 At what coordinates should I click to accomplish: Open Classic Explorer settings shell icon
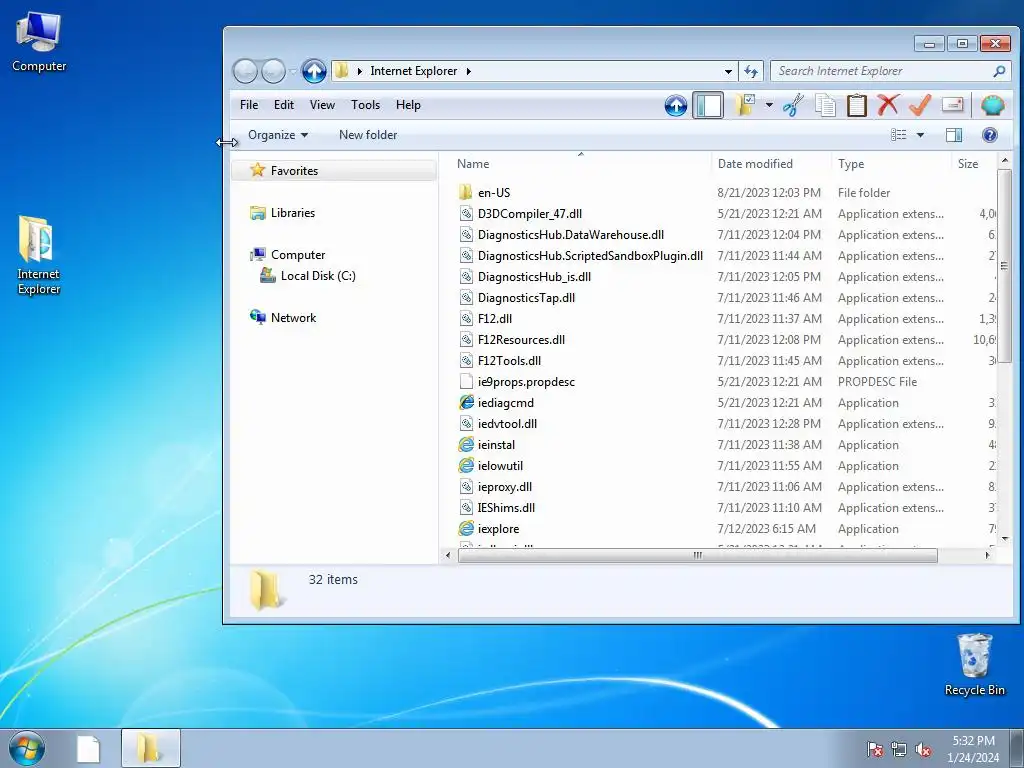(993, 105)
